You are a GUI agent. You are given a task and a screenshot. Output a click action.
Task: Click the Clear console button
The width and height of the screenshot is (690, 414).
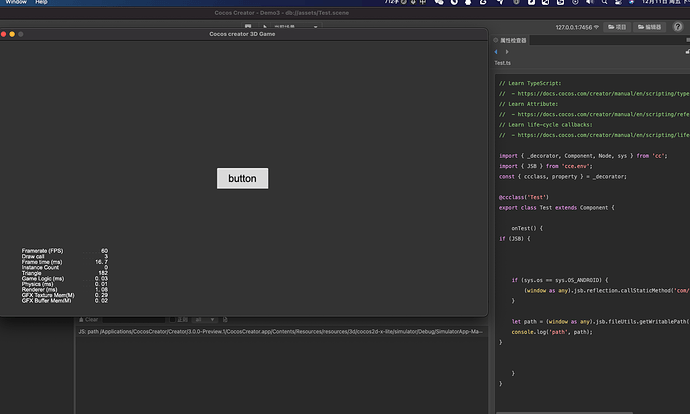tap(89, 319)
